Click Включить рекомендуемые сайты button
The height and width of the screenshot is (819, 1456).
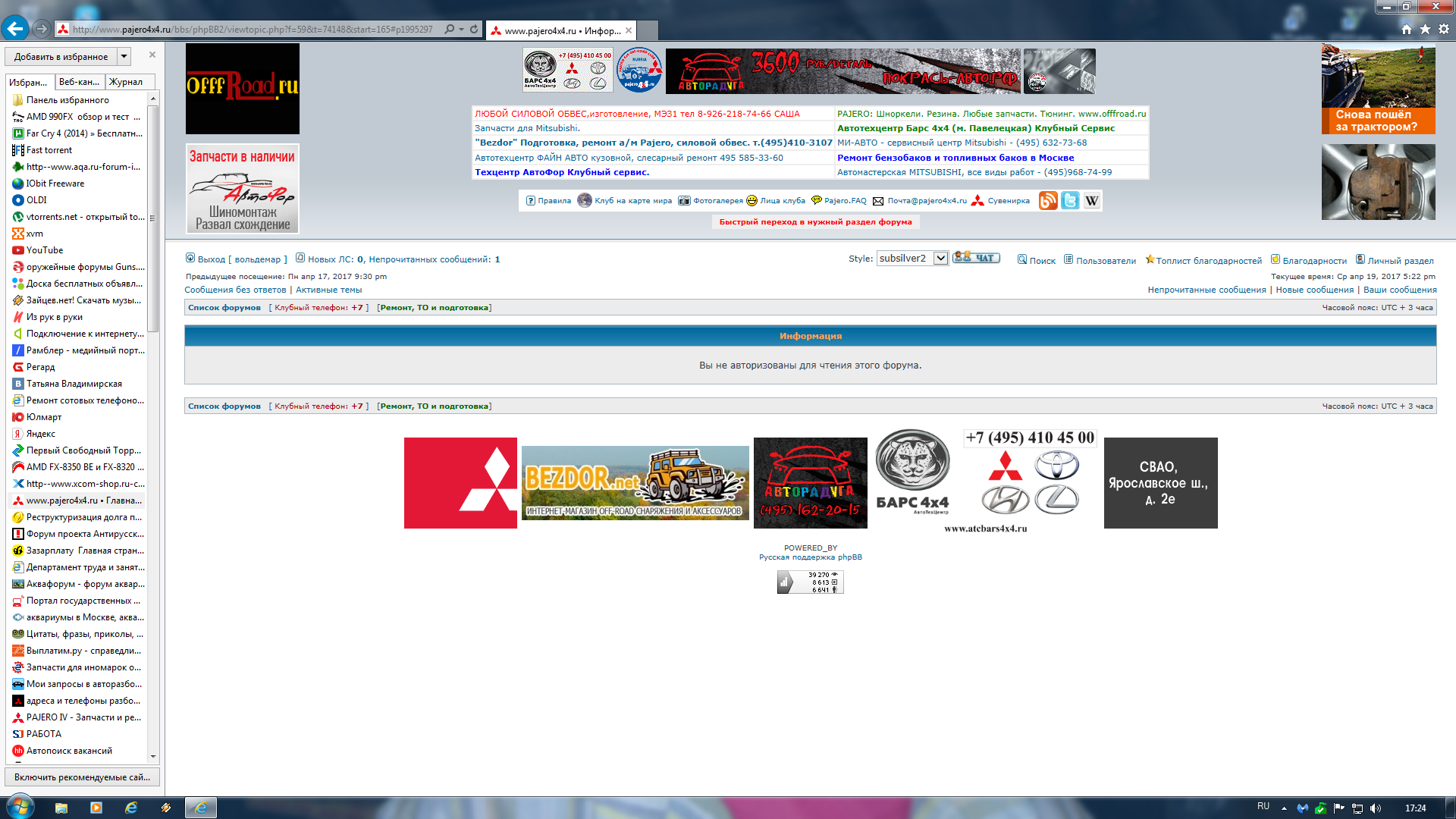[82, 777]
